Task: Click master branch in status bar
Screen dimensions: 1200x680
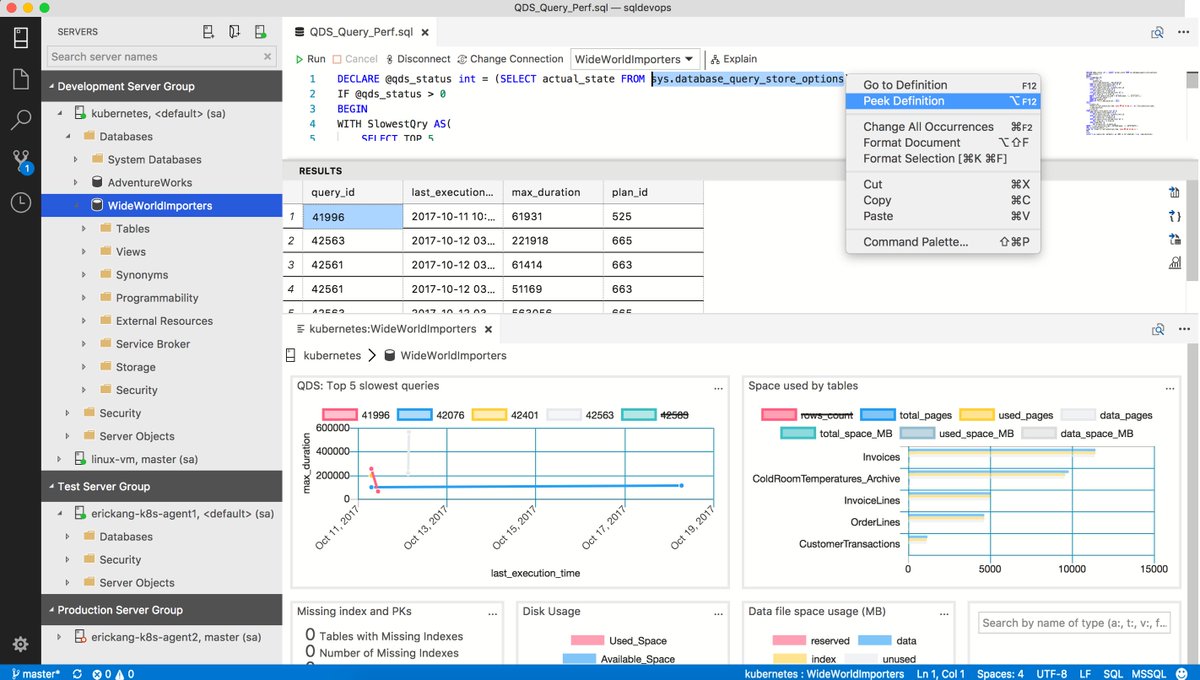Action: 35,673
